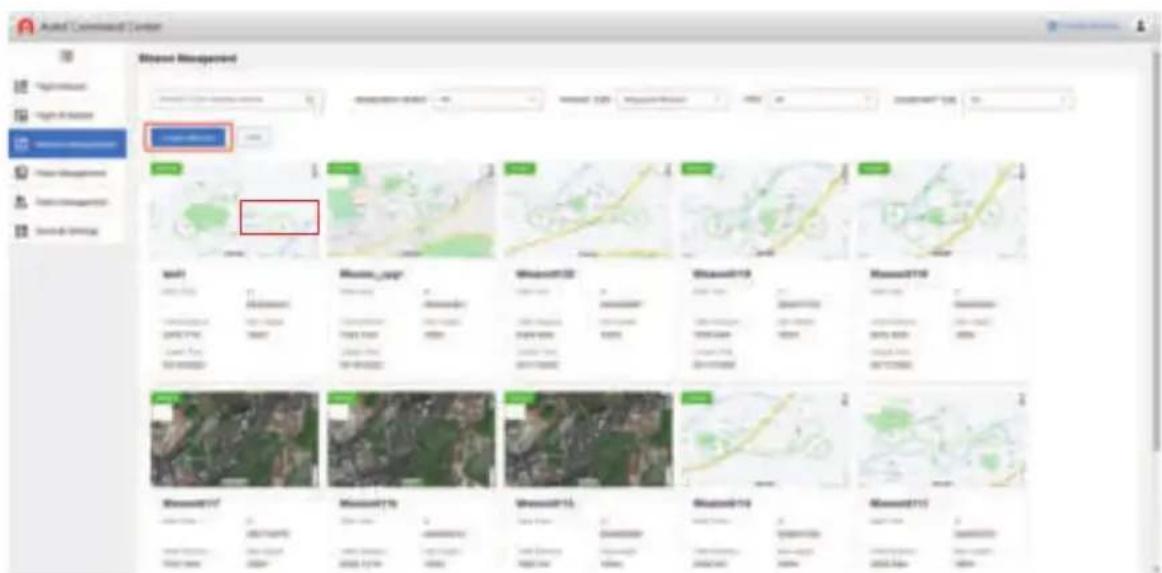Click the white button beside Create Mission
The width and height of the screenshot is (1162, 573).
tap(256, 138)
